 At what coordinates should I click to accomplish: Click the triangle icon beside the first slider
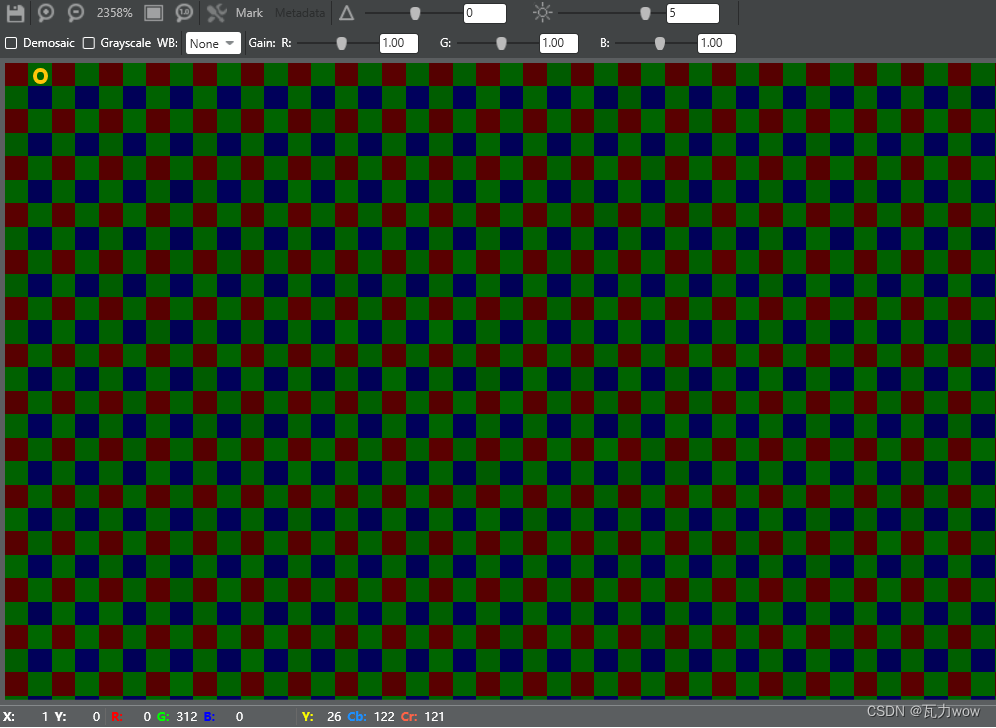tap(346, 13)
